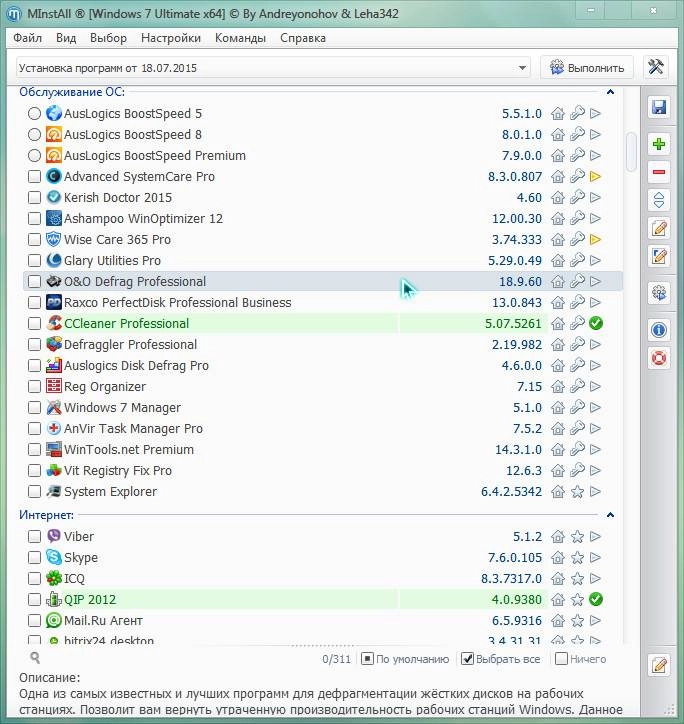
Task: Click the up/down move arrows icon
Action: pos(659,200)
